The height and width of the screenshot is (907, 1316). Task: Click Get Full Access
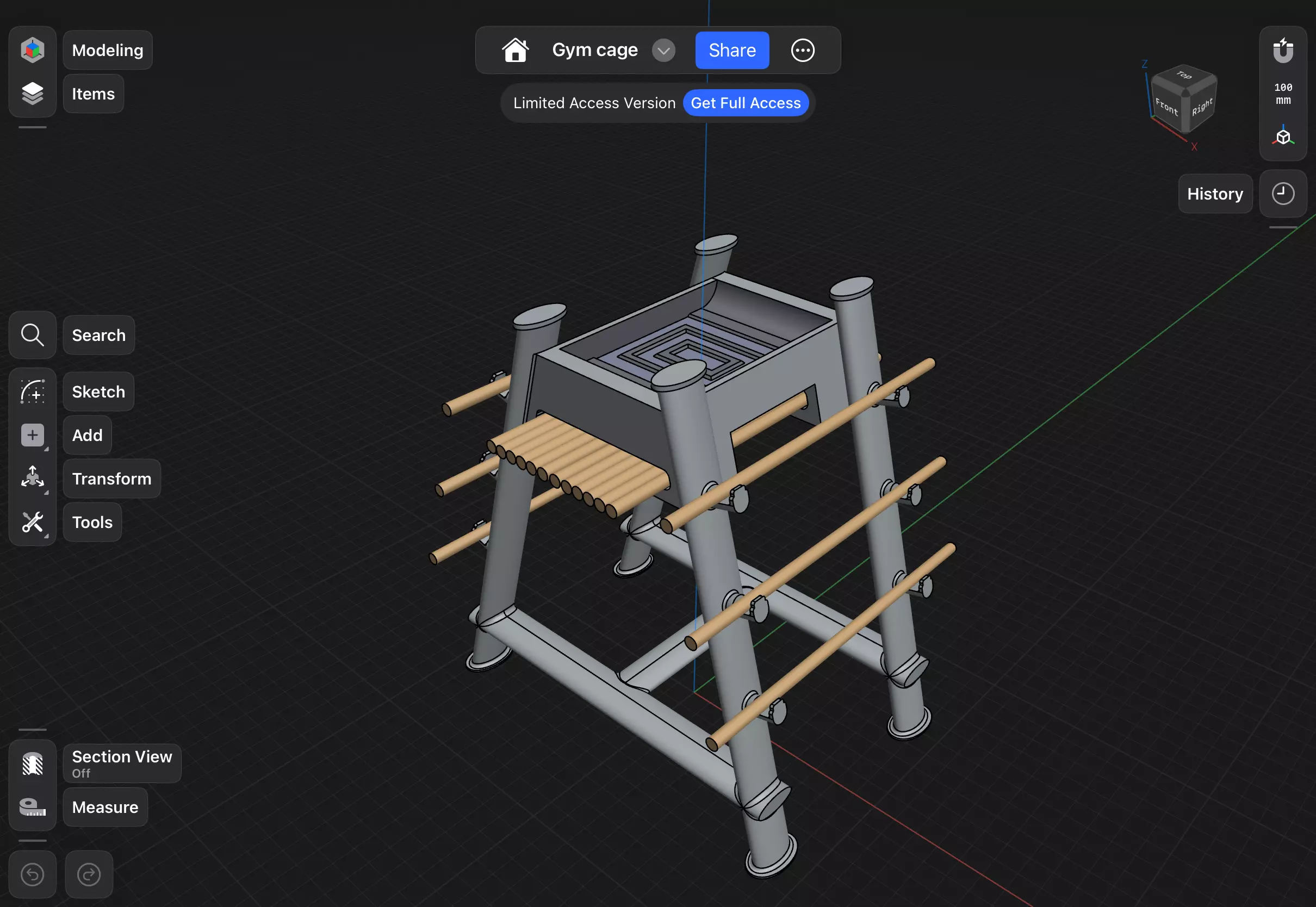click(x=745, y=103)
